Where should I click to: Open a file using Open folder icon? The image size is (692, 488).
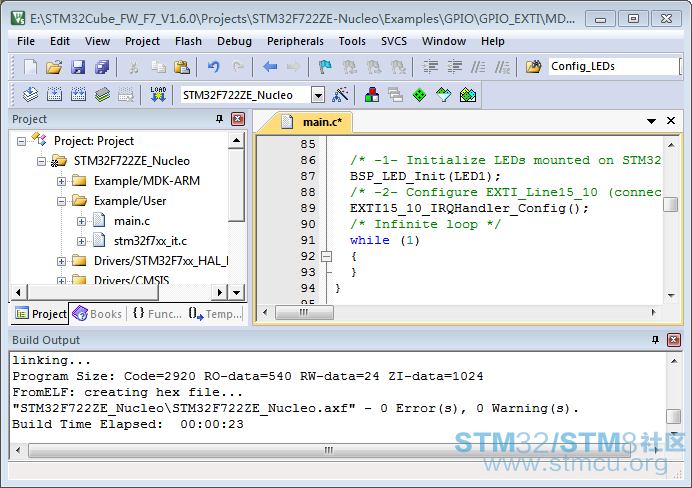pos(54,67)
